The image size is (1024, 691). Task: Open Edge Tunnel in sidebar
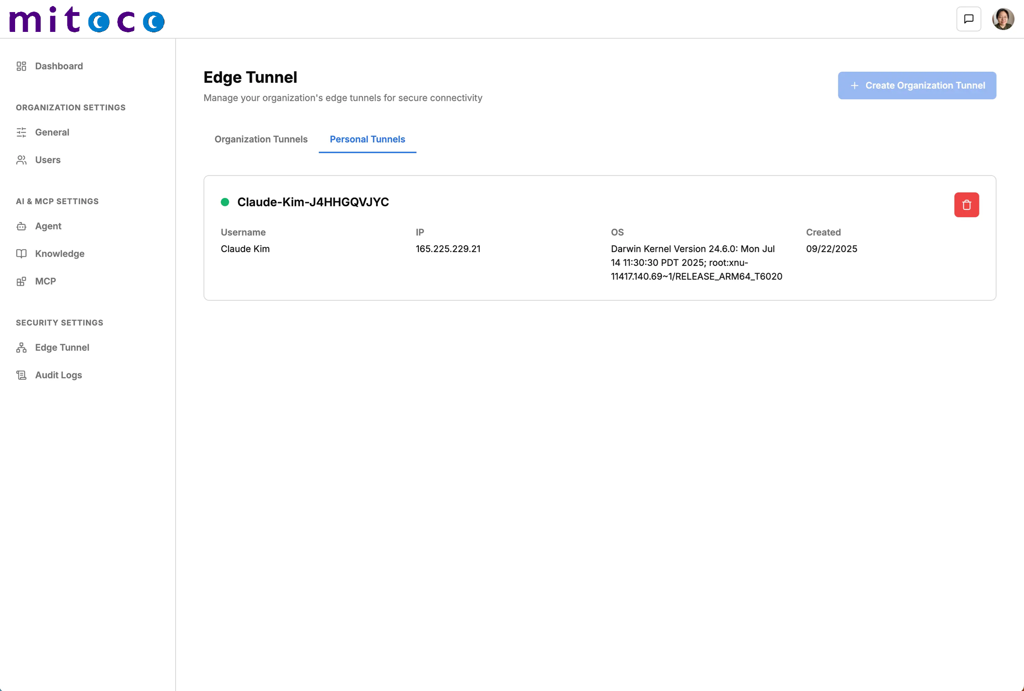coord(62,347)
